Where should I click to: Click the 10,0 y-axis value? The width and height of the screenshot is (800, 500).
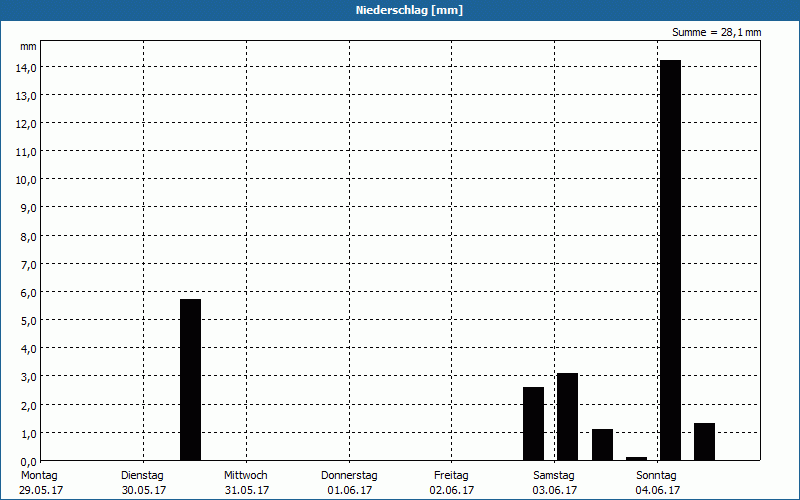coord(26,180)
